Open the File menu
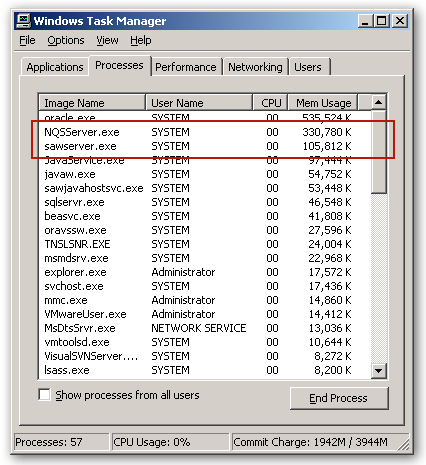The width and height of the screenshot is (426, 465). pyautogui.click(x=27, y=40)
